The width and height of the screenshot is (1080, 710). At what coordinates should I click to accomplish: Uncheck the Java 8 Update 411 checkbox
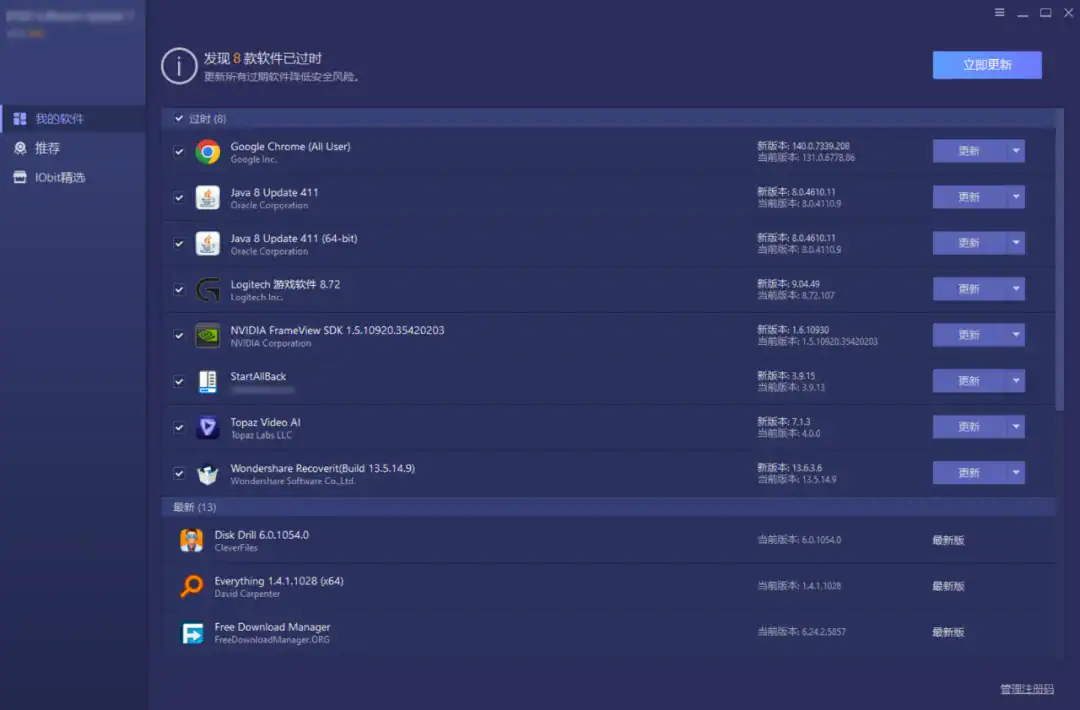tap(179, 198)
